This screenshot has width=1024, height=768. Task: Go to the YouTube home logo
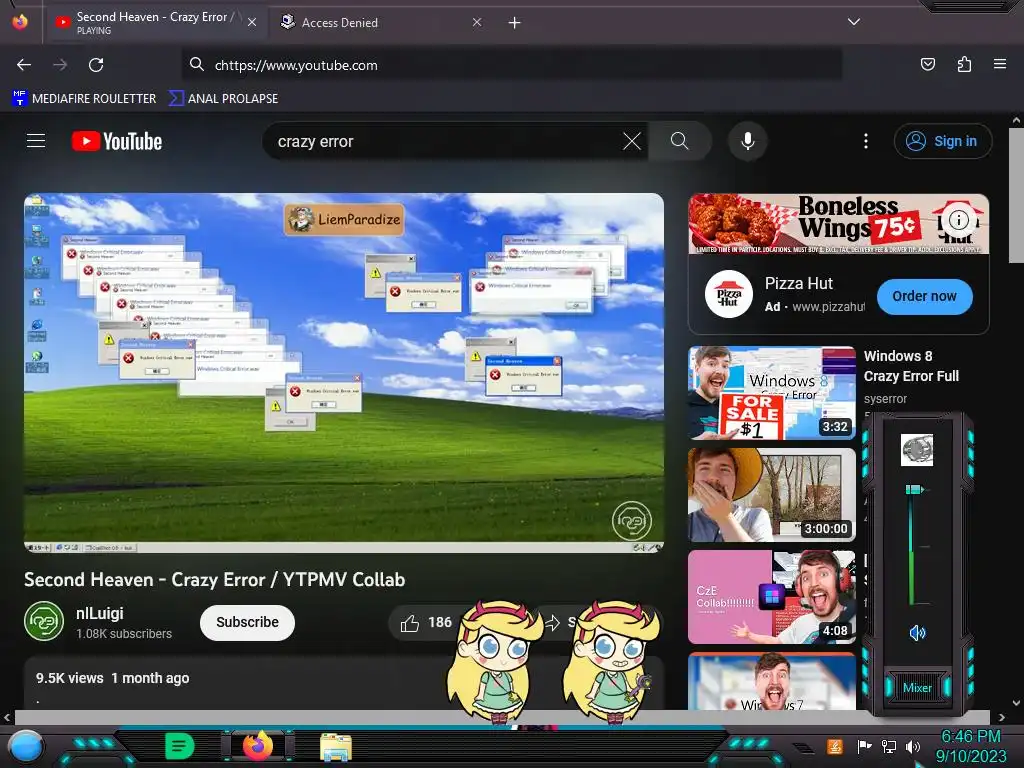click(x=117, y=141)
